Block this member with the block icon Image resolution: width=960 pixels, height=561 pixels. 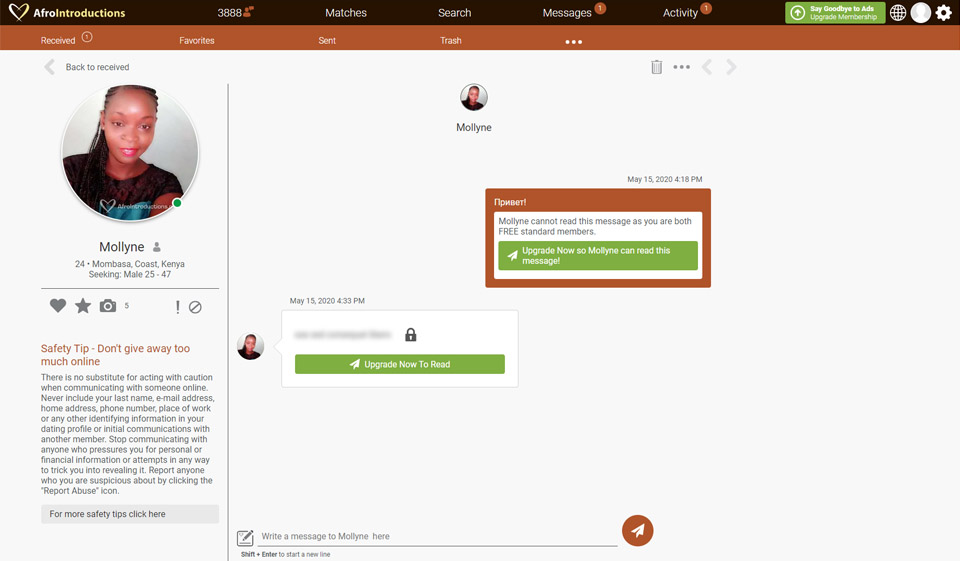coord(195,307)
